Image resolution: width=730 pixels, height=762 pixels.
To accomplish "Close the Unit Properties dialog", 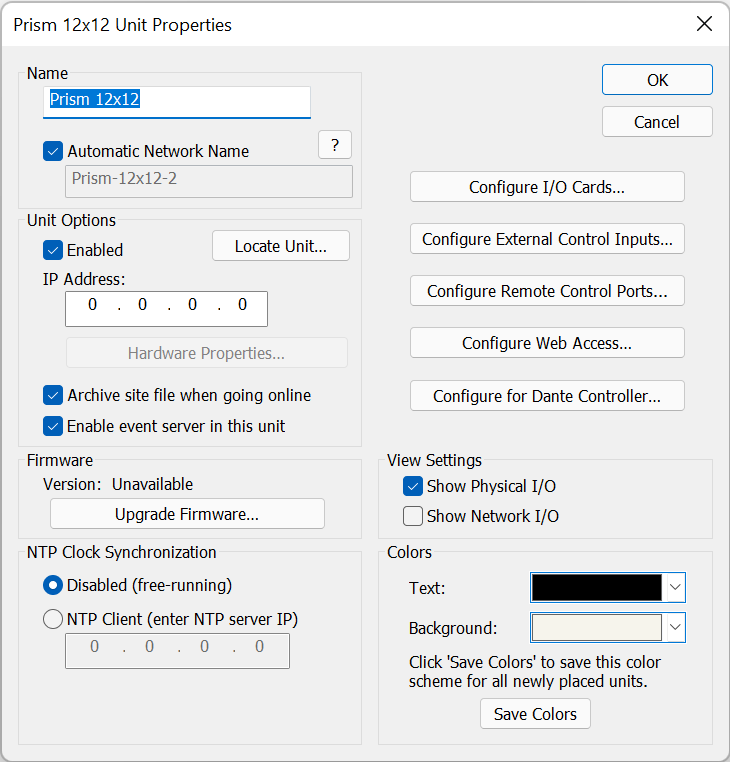I will [704, 24].
